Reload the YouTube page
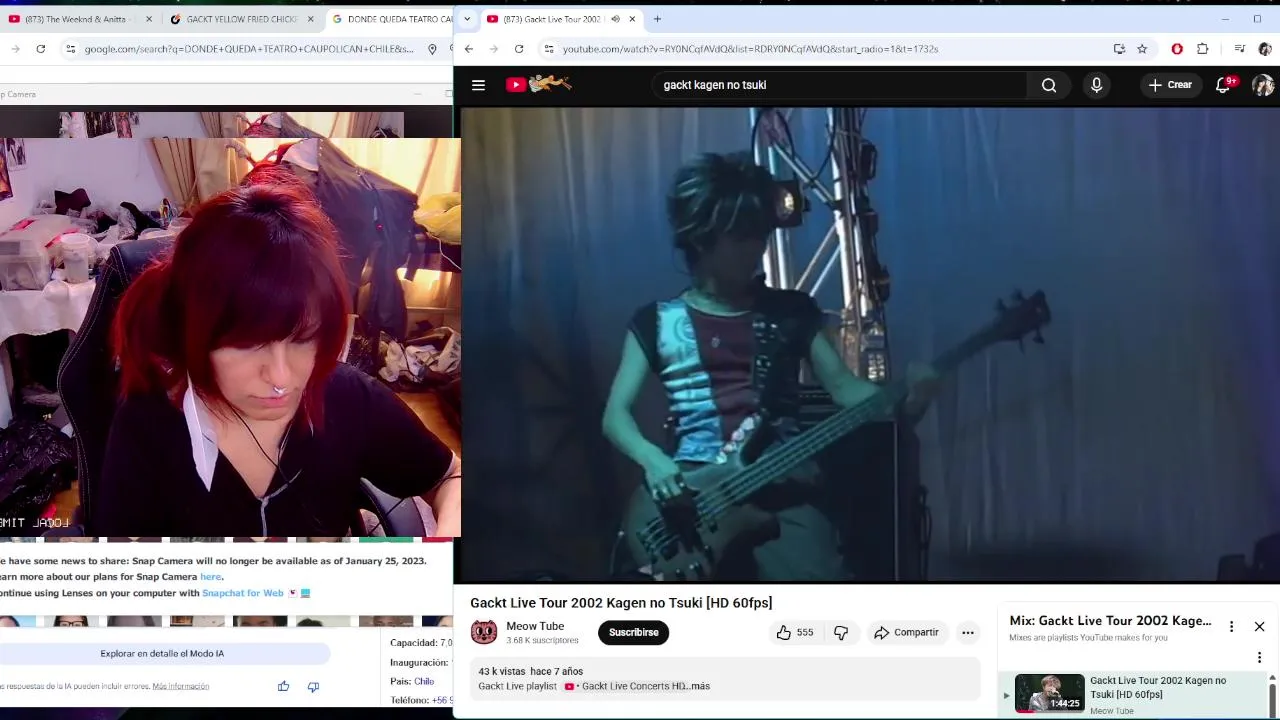Screen dimensions: 1280x720 (518, 49)
